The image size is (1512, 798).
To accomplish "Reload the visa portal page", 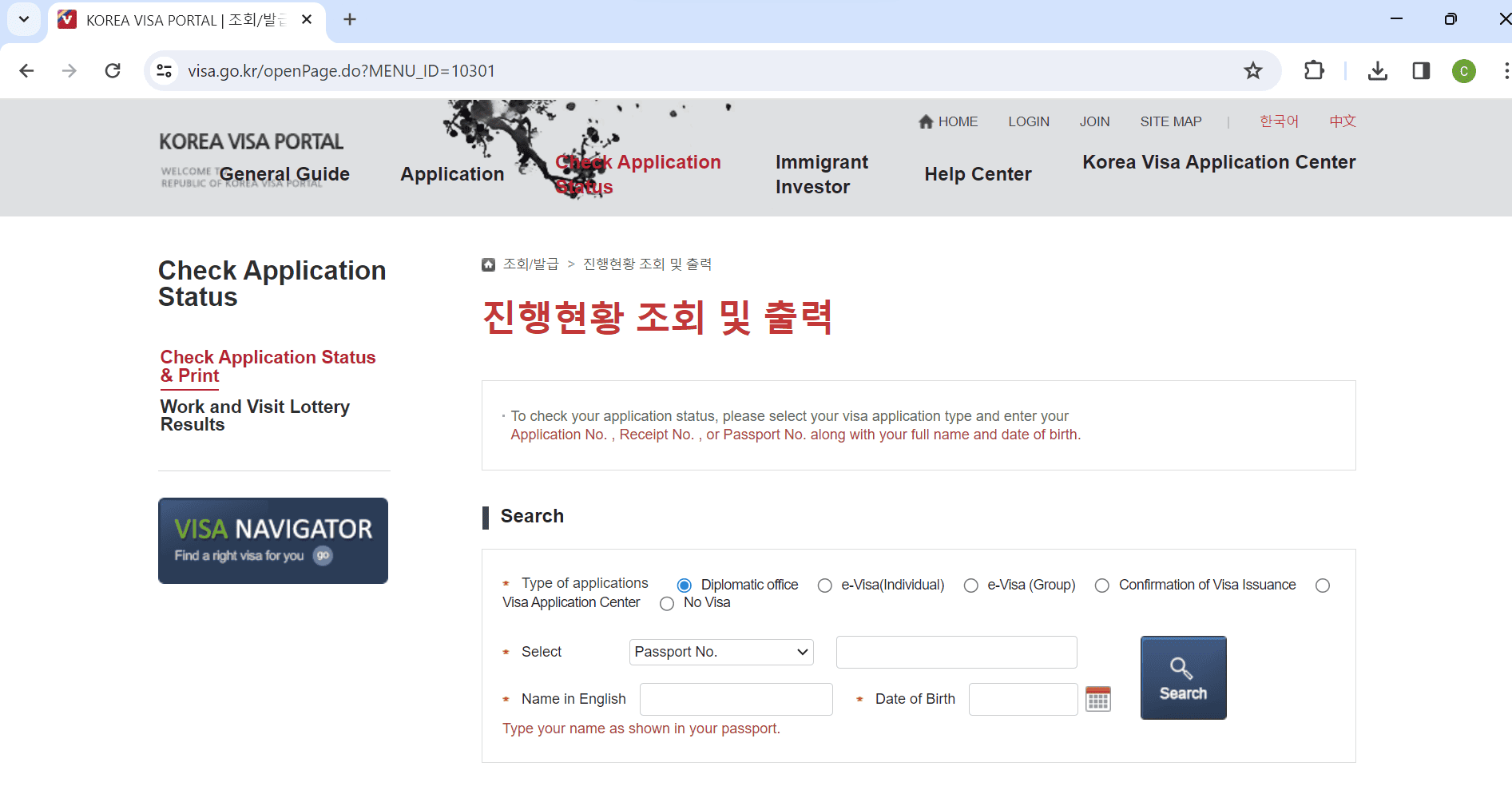I will click(x=113, y=71).
